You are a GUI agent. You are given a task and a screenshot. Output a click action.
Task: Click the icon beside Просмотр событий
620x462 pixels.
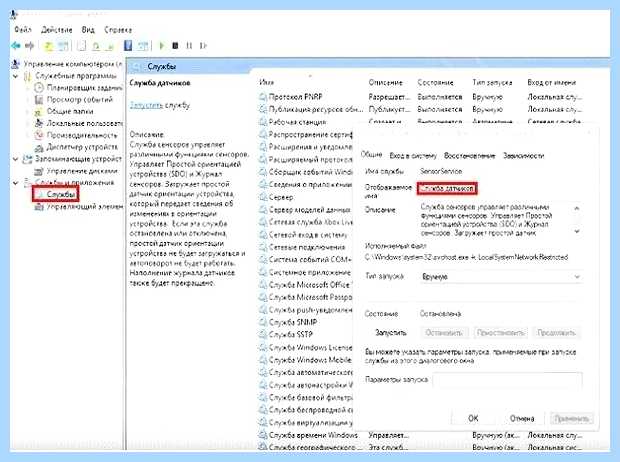pos(39,100)
